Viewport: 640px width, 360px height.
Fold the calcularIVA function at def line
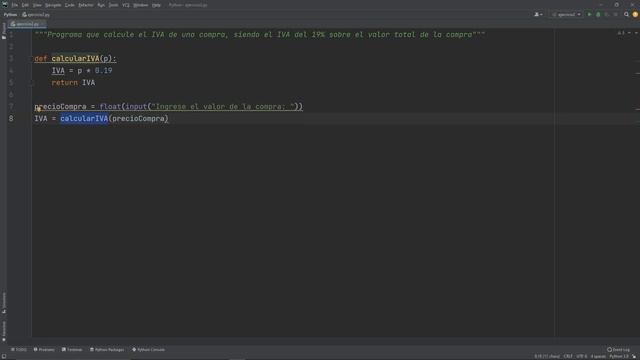click(x=32, y=59)
